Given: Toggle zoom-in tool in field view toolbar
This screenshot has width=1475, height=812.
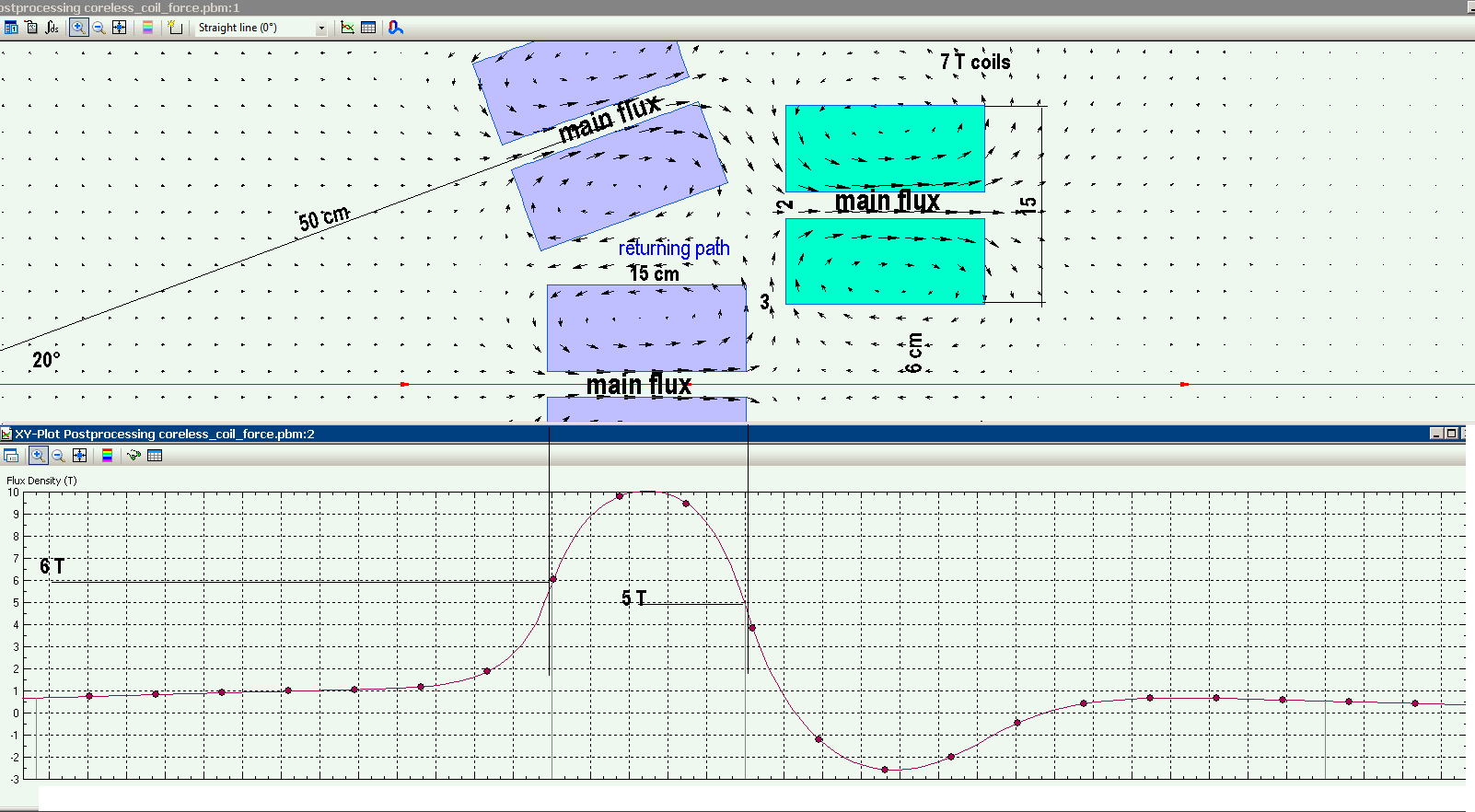Looking at the screenshot, I should point(78,28).
